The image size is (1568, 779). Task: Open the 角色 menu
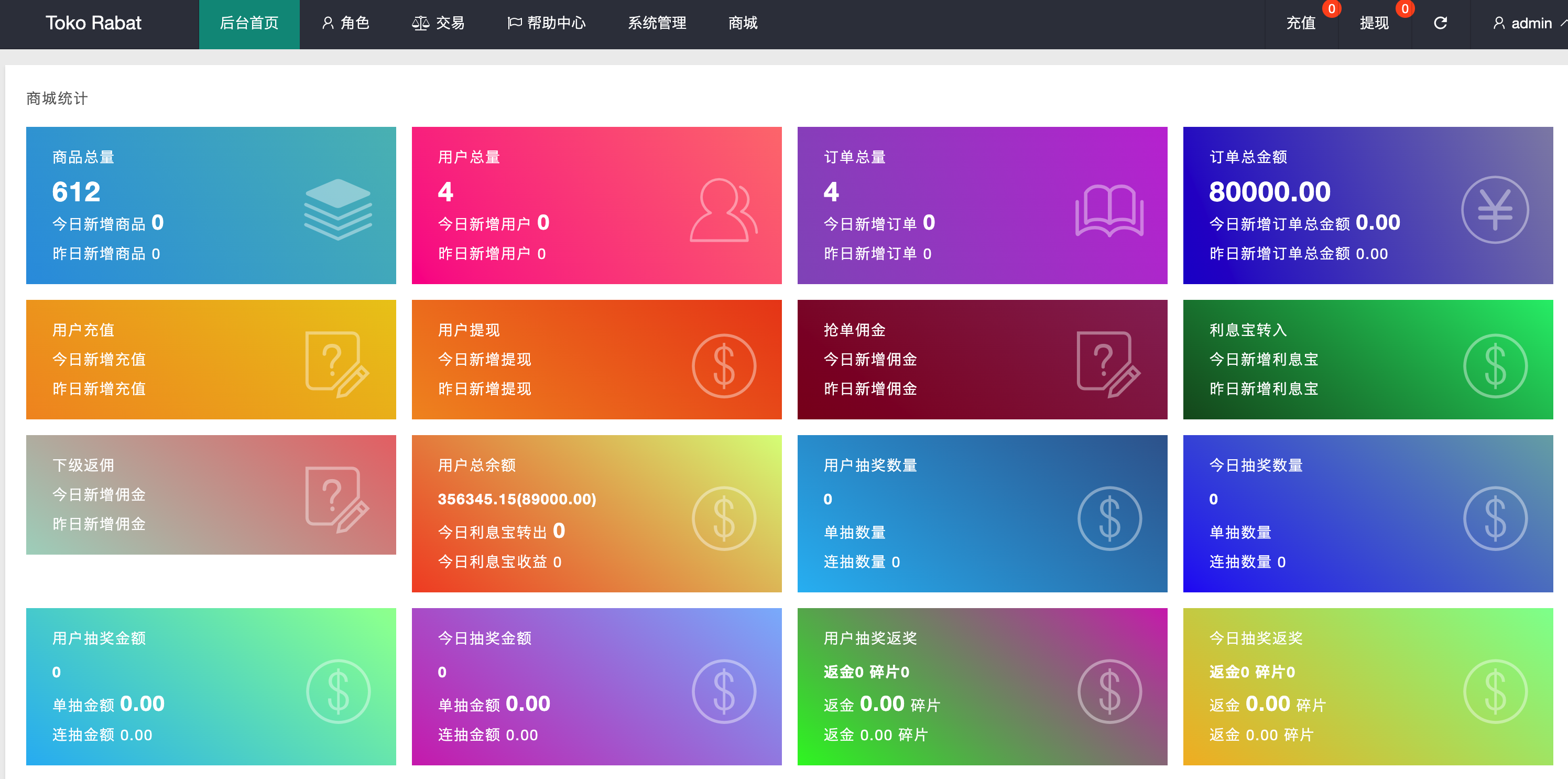[x=346, y=23]
